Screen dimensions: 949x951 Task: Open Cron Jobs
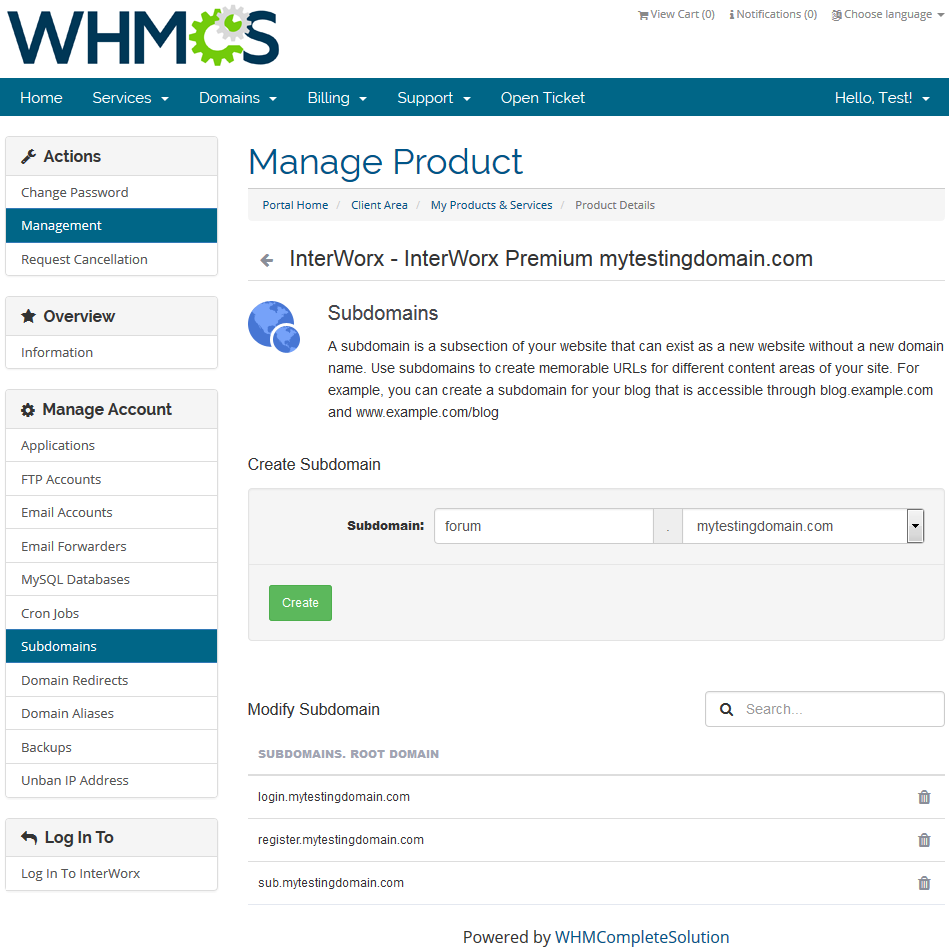[x=112, y=613]
